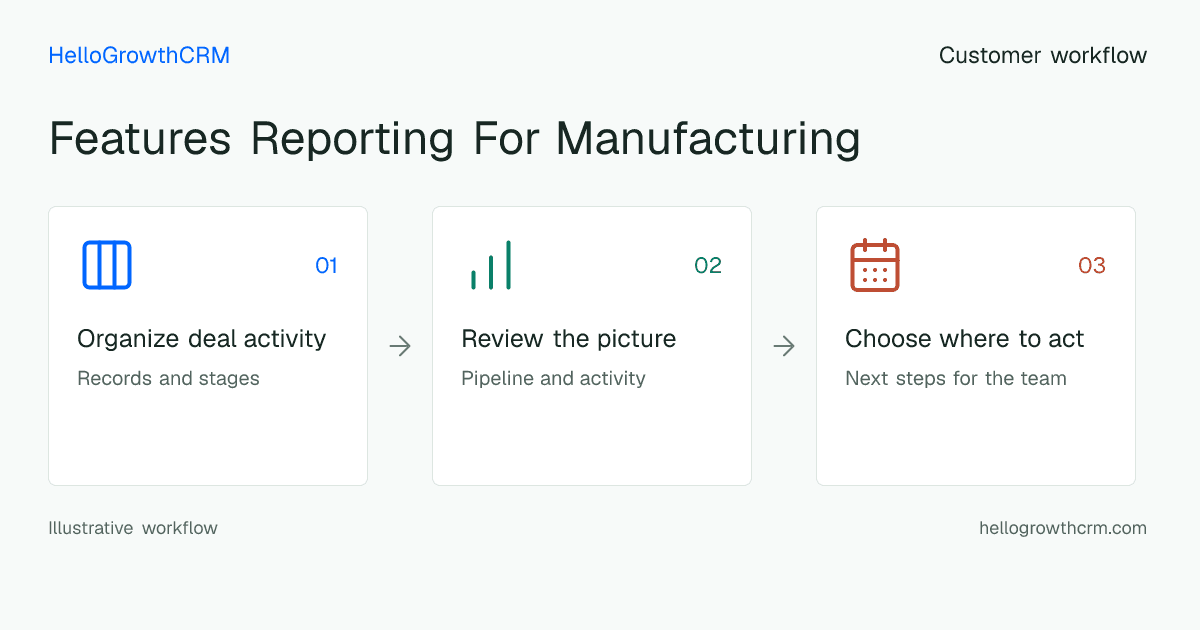Screen dimensions: 1200x630
Task: Select the Customer workflow label
Action: pyautogui.click(x=1043, y=55)
